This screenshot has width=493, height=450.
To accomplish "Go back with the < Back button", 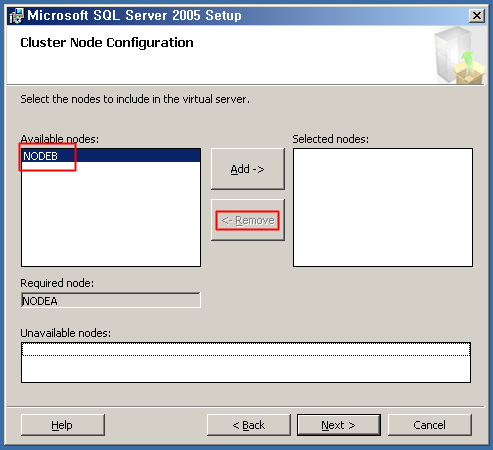I will [249, 425].
